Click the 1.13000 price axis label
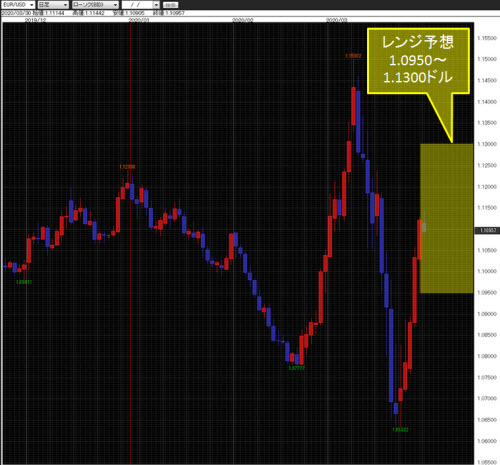 487,144
